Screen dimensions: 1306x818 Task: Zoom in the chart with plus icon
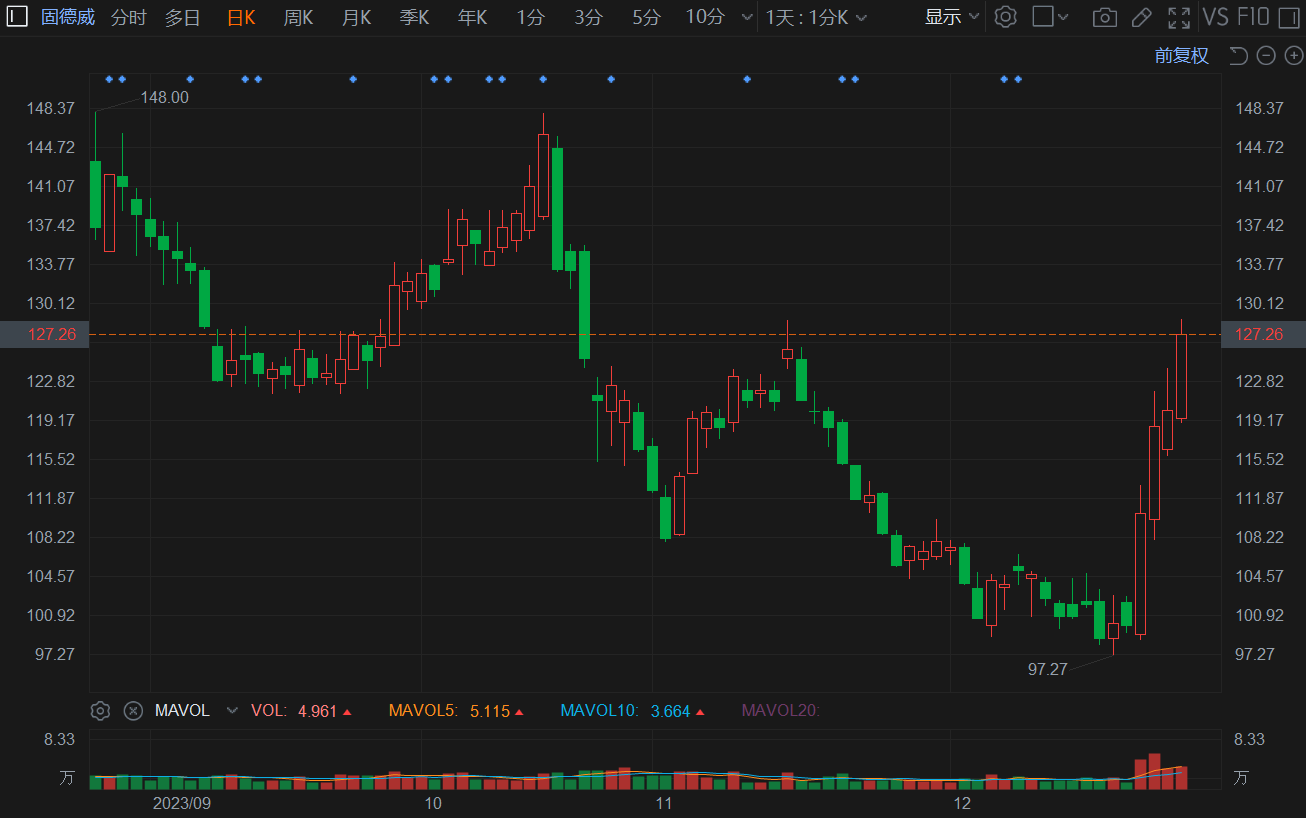[x=1293, y=55]
